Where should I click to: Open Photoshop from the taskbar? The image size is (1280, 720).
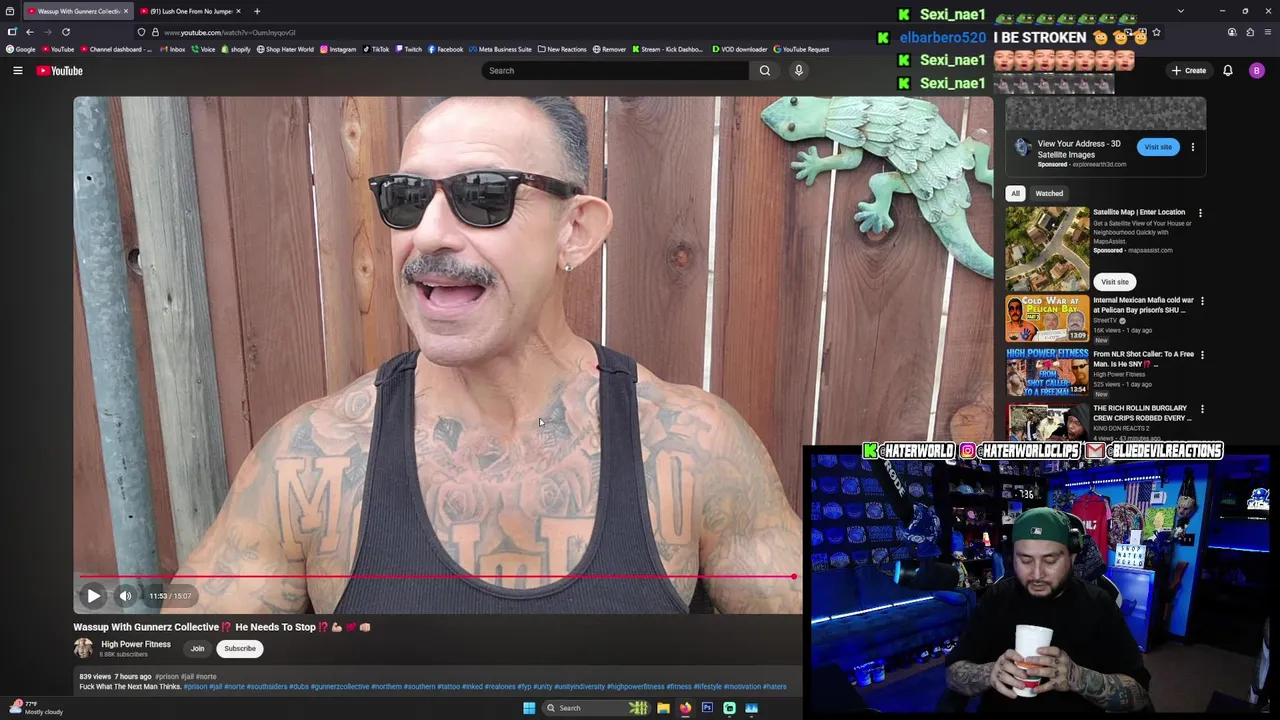[x=707, y=708]
